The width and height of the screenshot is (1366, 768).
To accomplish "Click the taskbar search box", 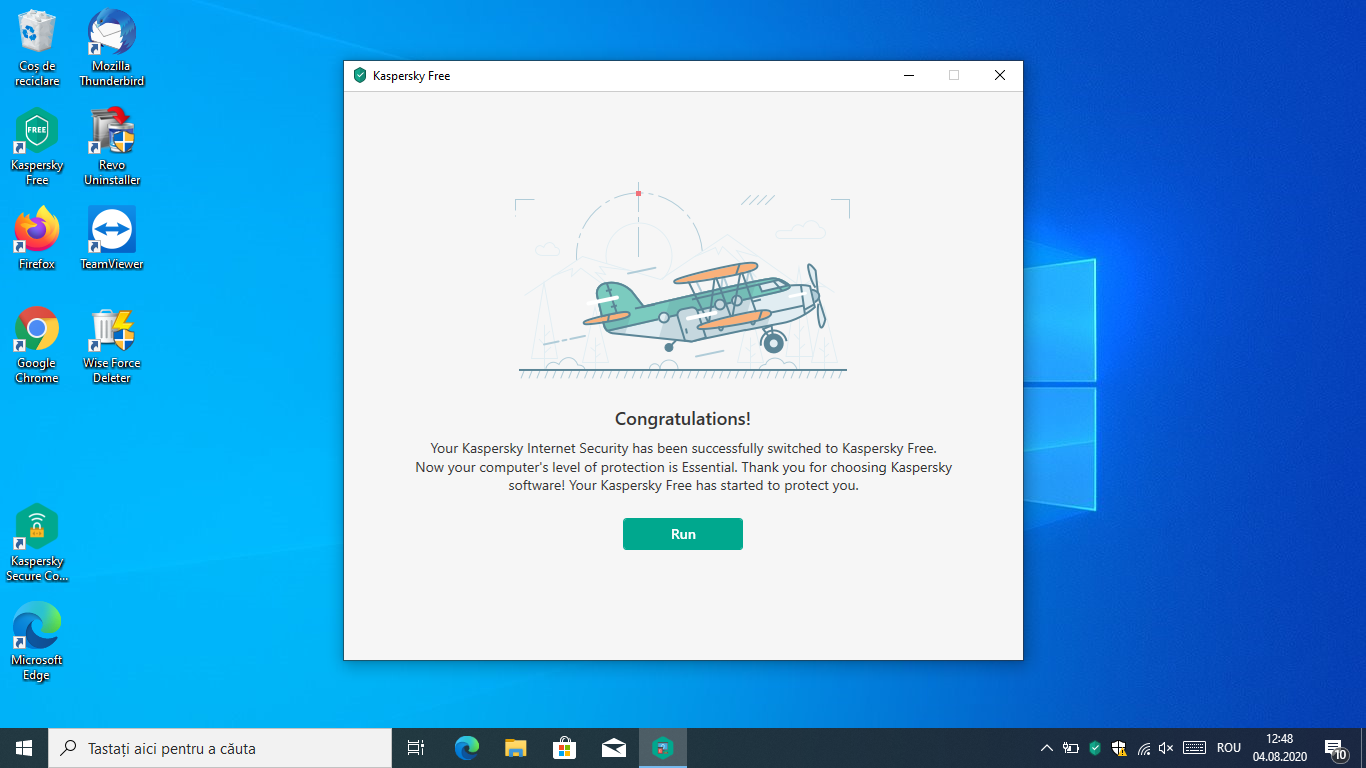I will [x=220, y=748].
